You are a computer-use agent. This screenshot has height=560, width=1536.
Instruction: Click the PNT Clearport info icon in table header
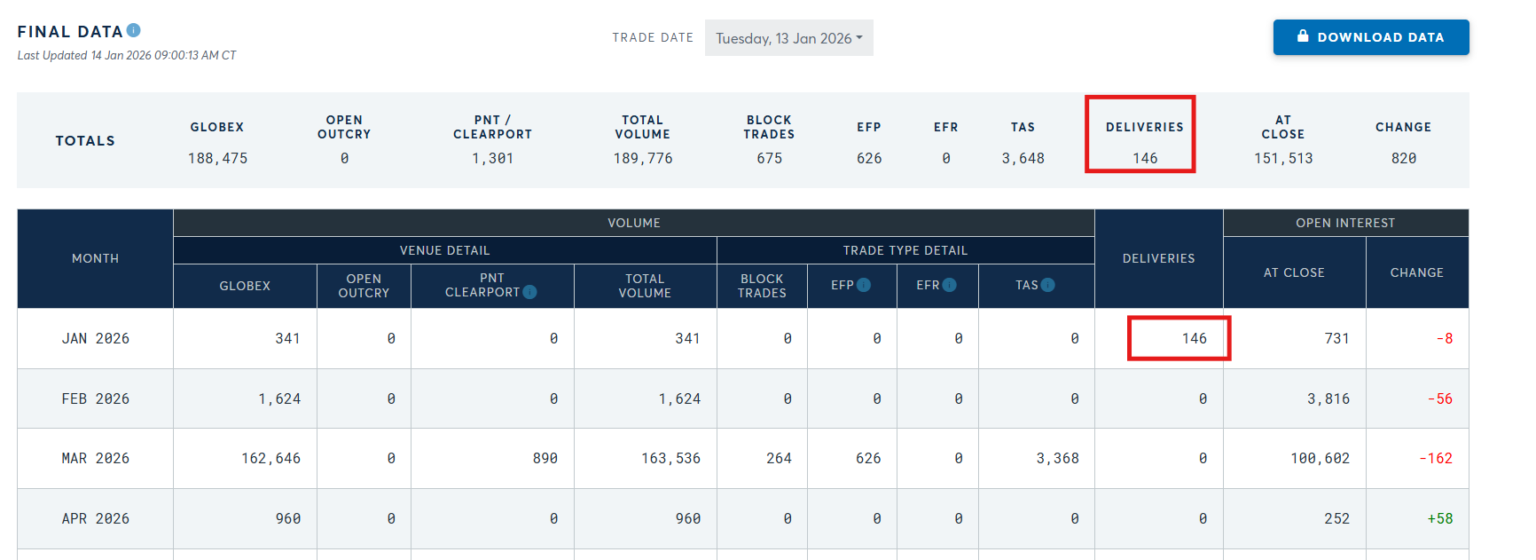(530, 292)
